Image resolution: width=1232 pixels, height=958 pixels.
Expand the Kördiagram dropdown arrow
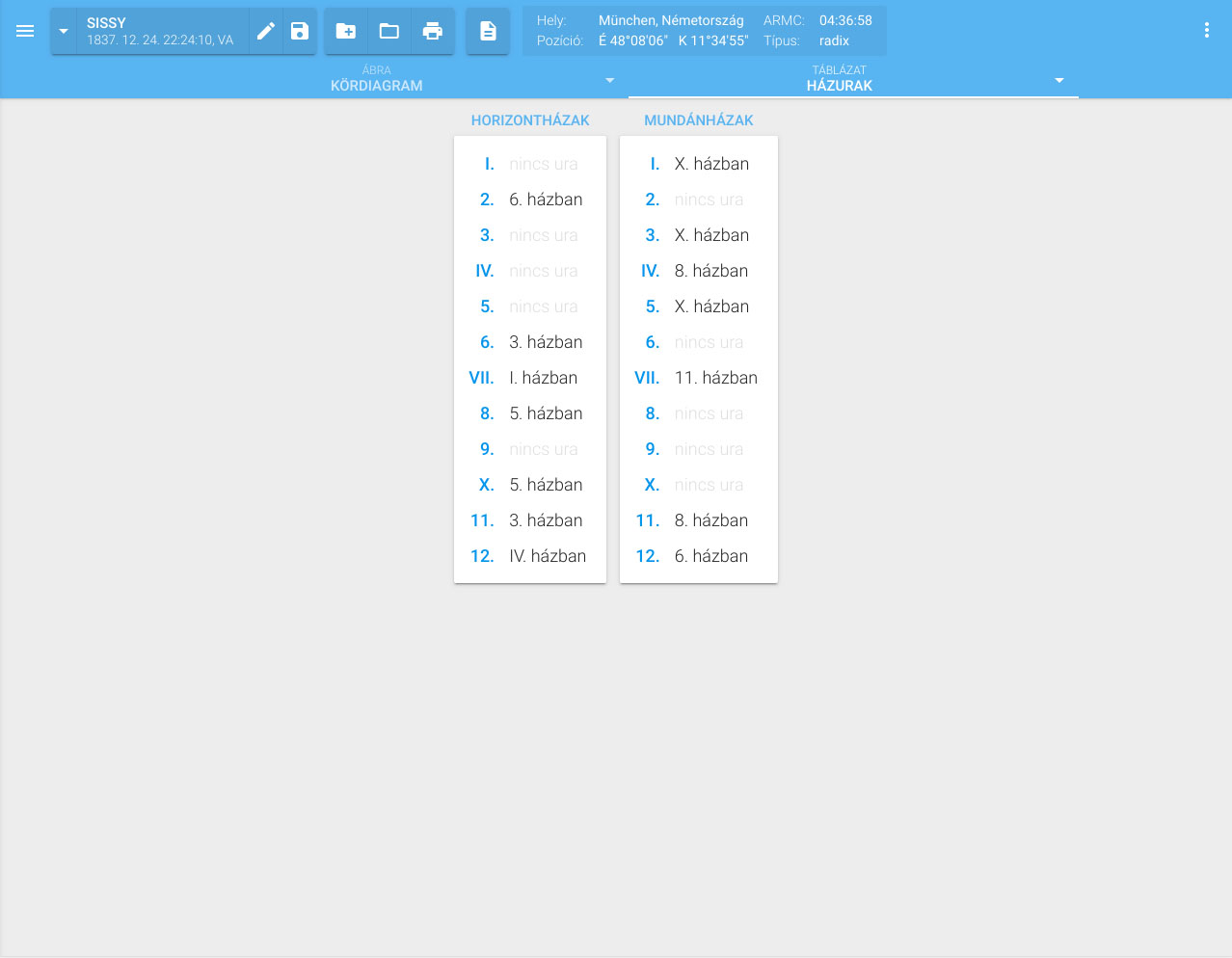(x=609, y=80)
